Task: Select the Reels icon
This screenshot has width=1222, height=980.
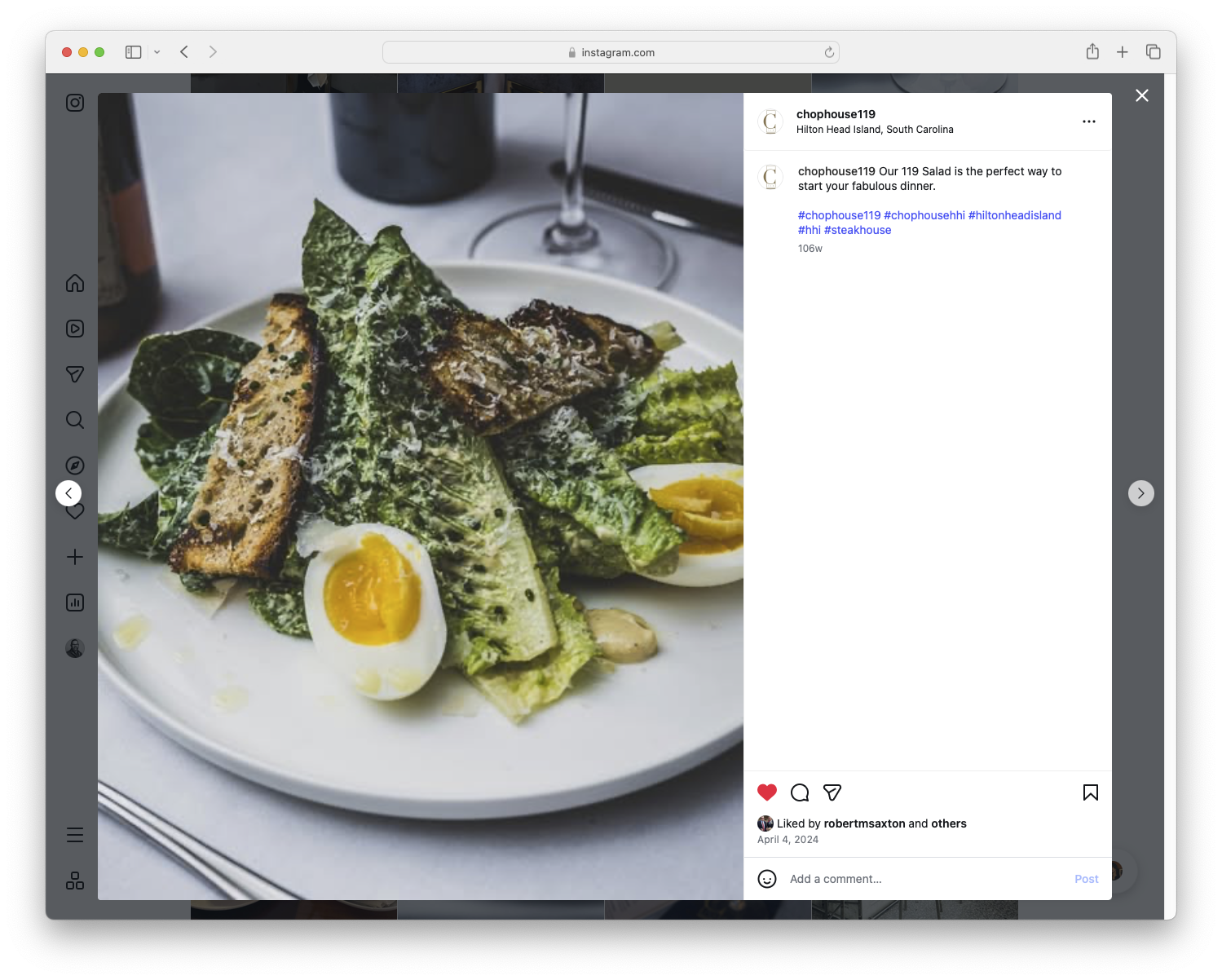Action: [x=74, y=329]
